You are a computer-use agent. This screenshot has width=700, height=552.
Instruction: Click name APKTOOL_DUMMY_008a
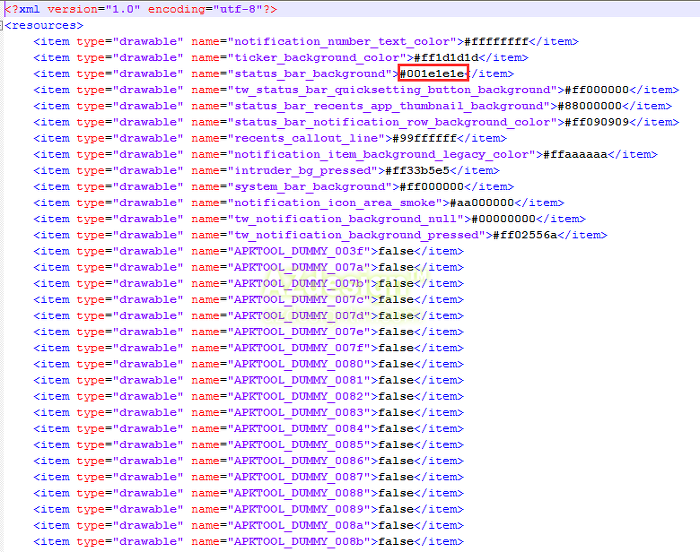pyautogui.click(x=300, y=525)
